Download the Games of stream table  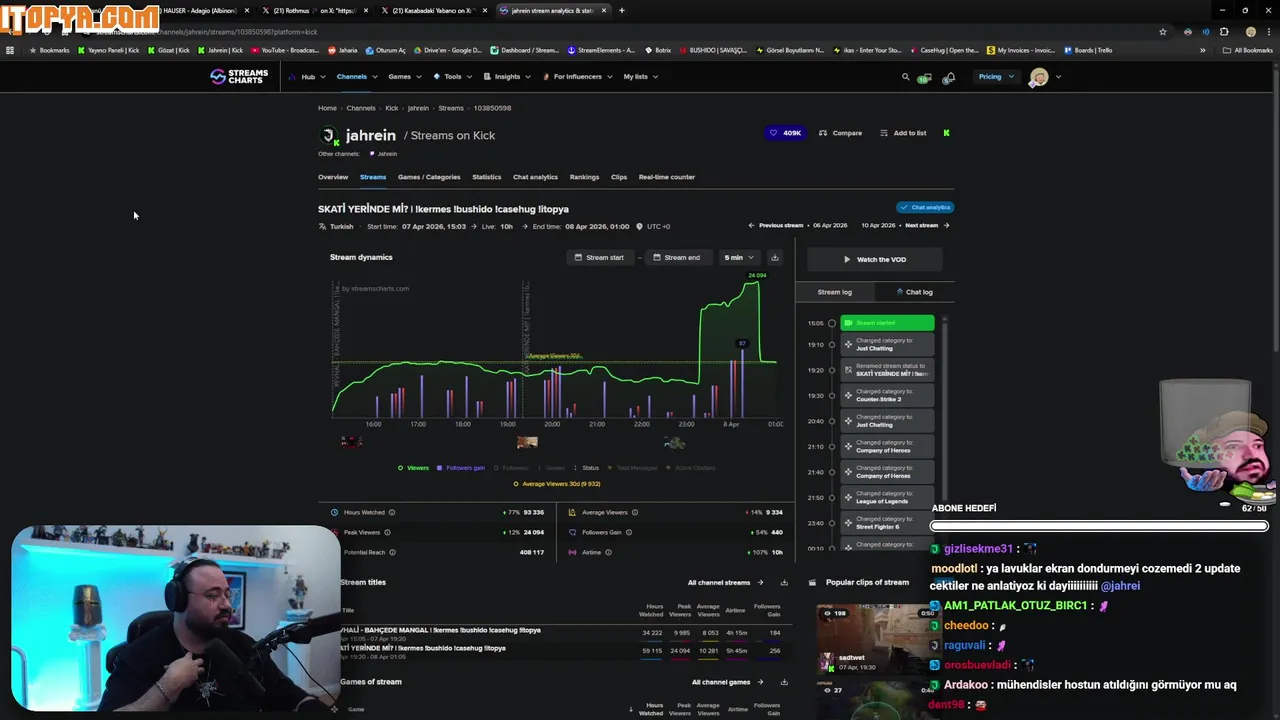pos(784,682)
